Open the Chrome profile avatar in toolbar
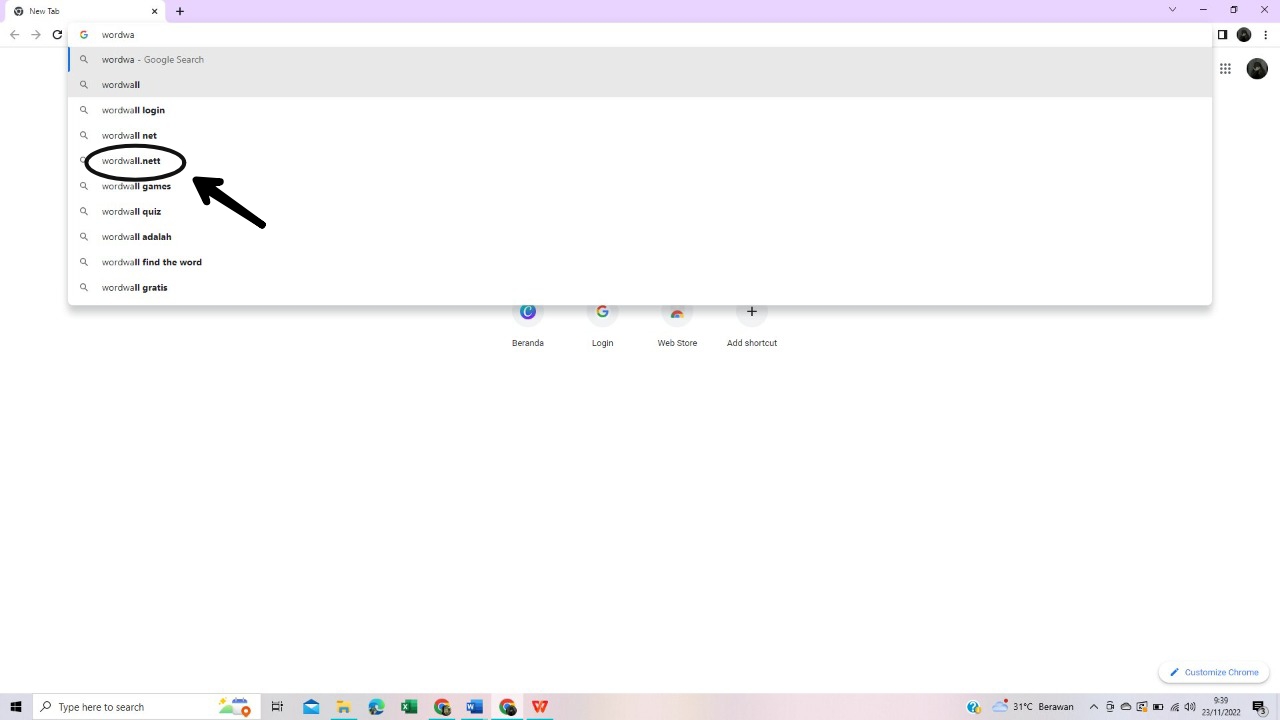 pos(1244,34)
